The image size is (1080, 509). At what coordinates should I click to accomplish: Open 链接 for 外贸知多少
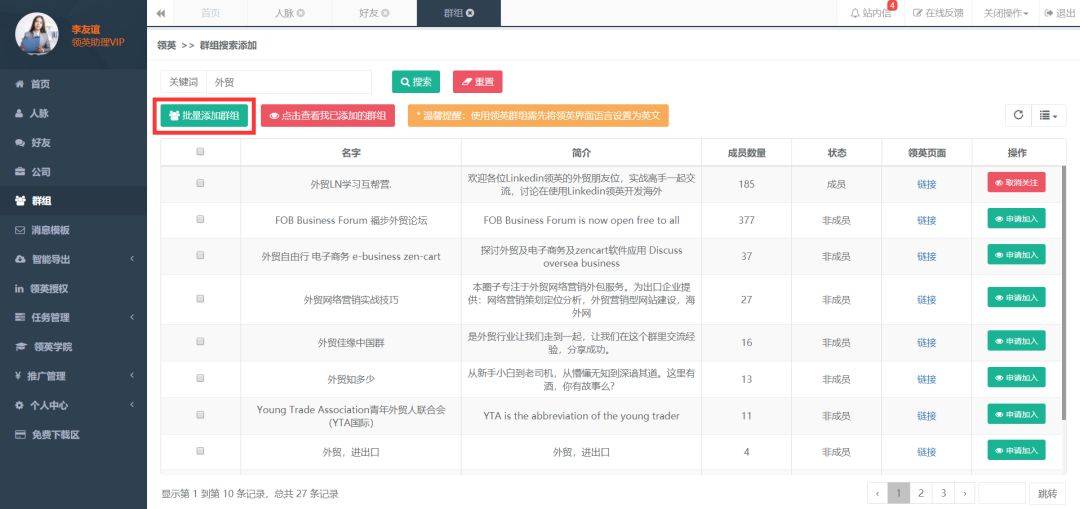pos(926,380)
